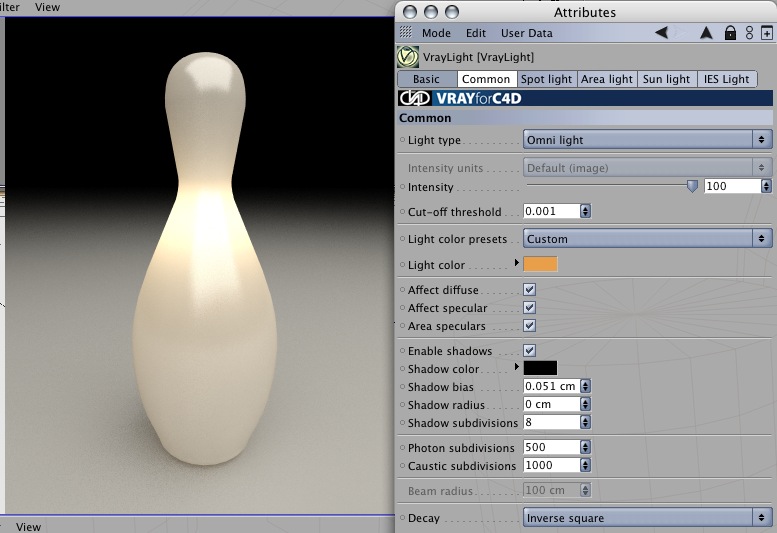
Task: Open the User Data menu
Action: [x=526, y=33]
